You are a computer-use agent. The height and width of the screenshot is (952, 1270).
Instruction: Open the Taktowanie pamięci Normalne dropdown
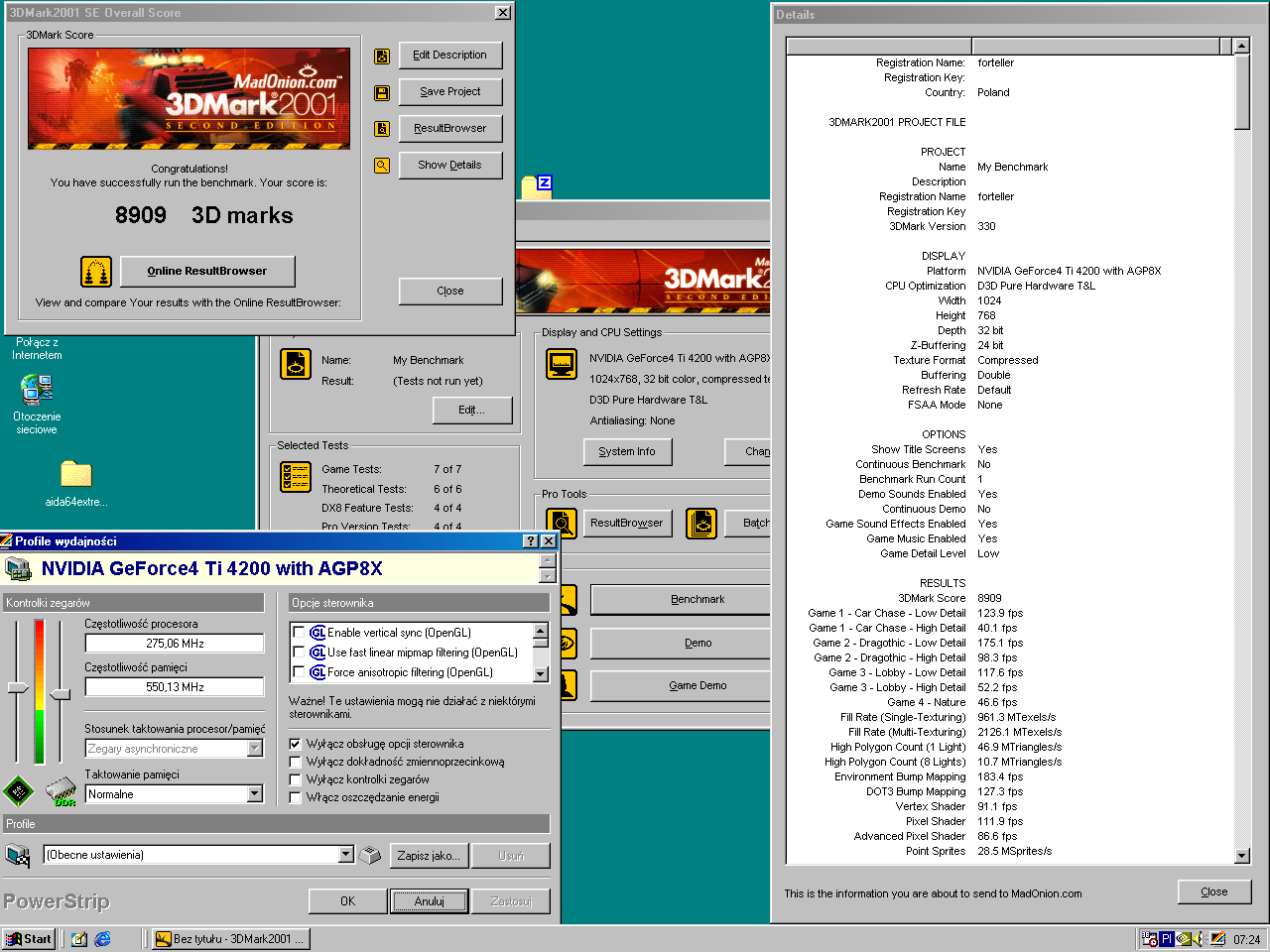[x=255, y=794]
